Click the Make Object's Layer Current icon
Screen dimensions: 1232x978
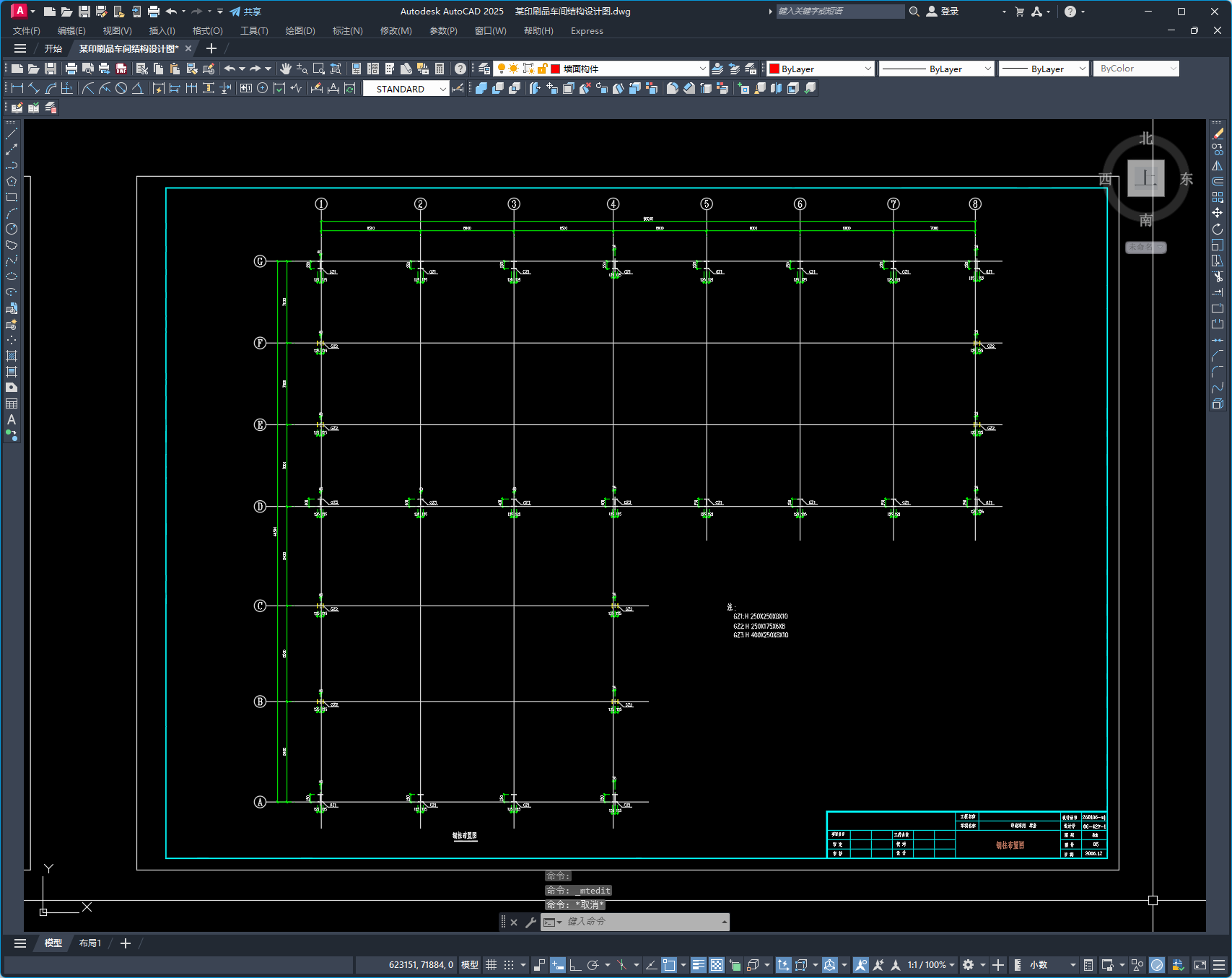(x=717, y=69)
